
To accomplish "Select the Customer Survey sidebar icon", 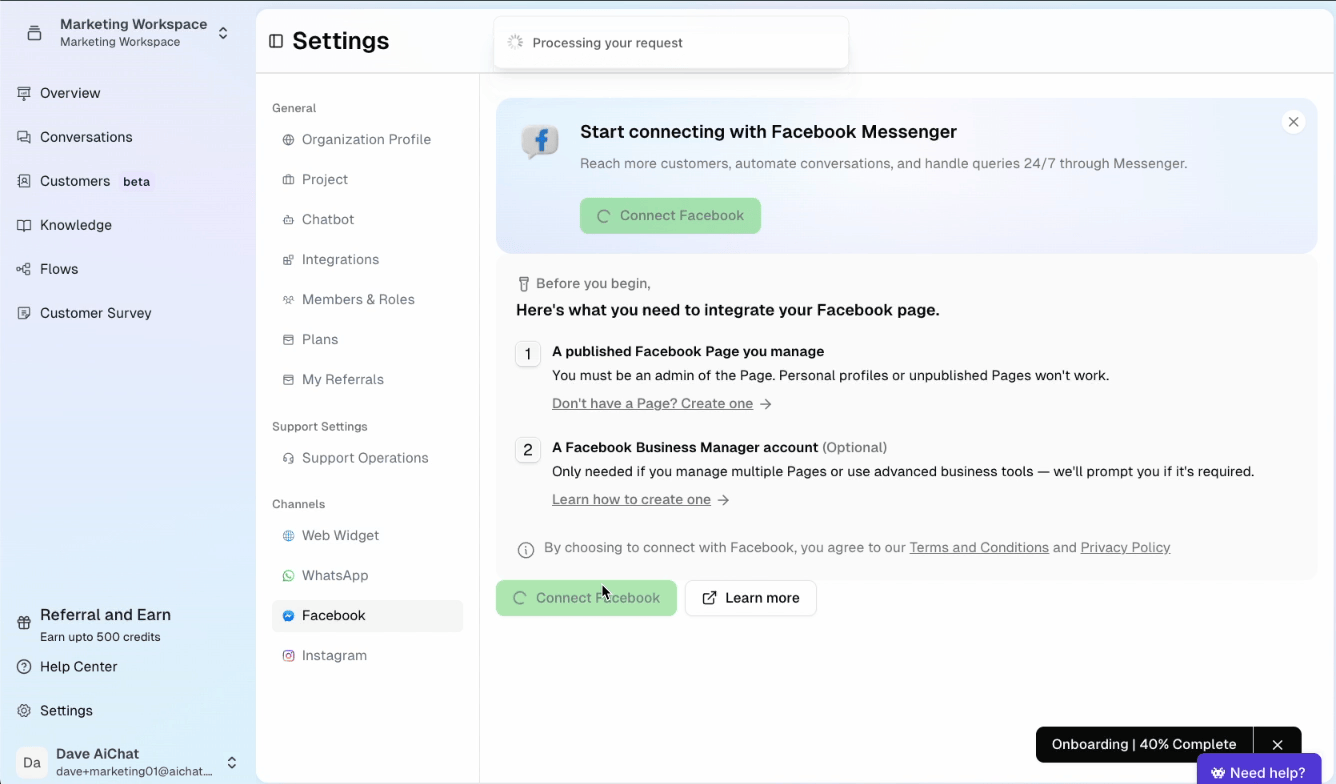I will 23,312.
